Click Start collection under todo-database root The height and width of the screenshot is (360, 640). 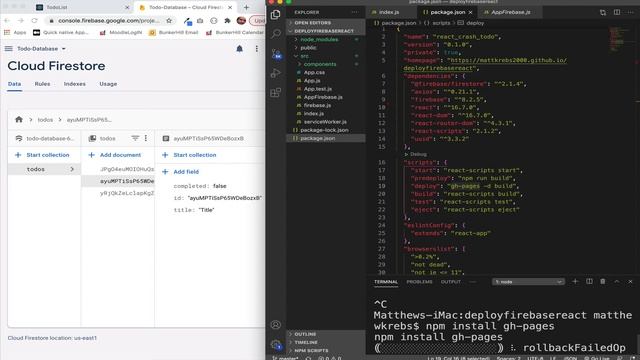tap(42, 155)
